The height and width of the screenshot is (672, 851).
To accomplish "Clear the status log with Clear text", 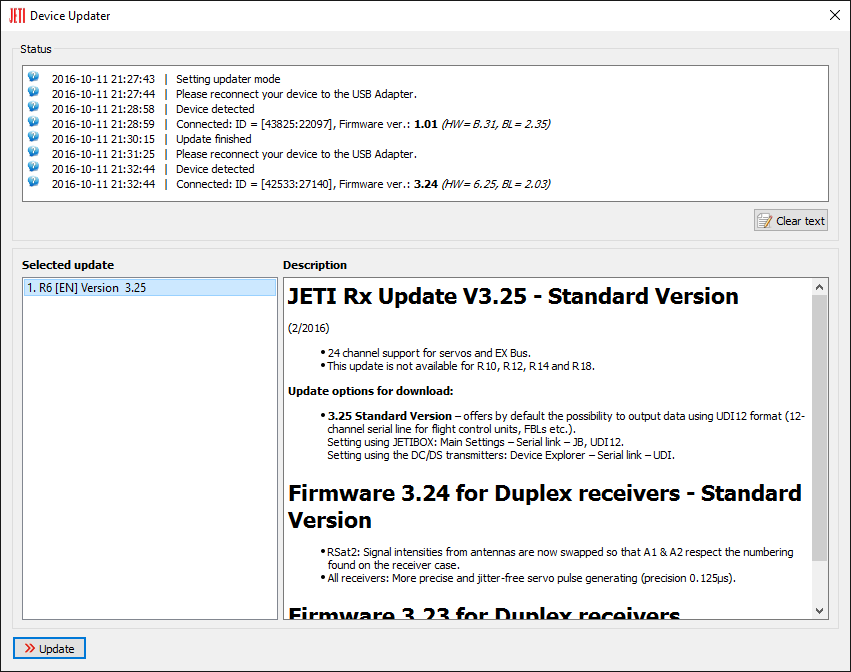I will point(791,220).
